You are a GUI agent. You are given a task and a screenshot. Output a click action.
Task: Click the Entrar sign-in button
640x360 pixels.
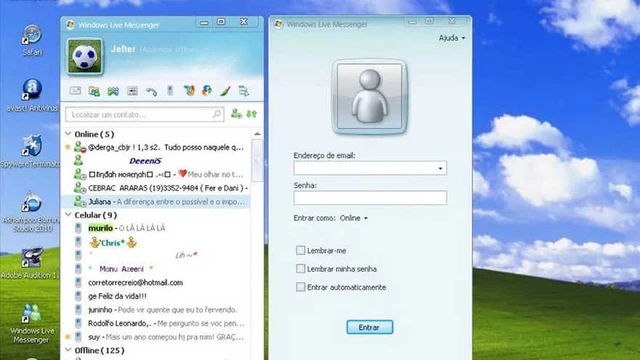point(369,327)
